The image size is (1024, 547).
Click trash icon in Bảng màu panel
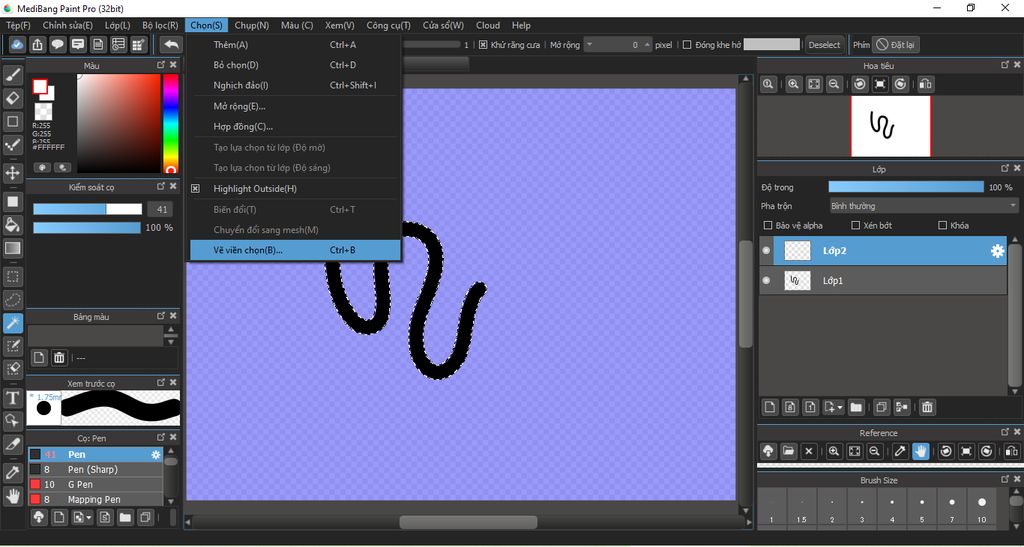pos(59,357)
